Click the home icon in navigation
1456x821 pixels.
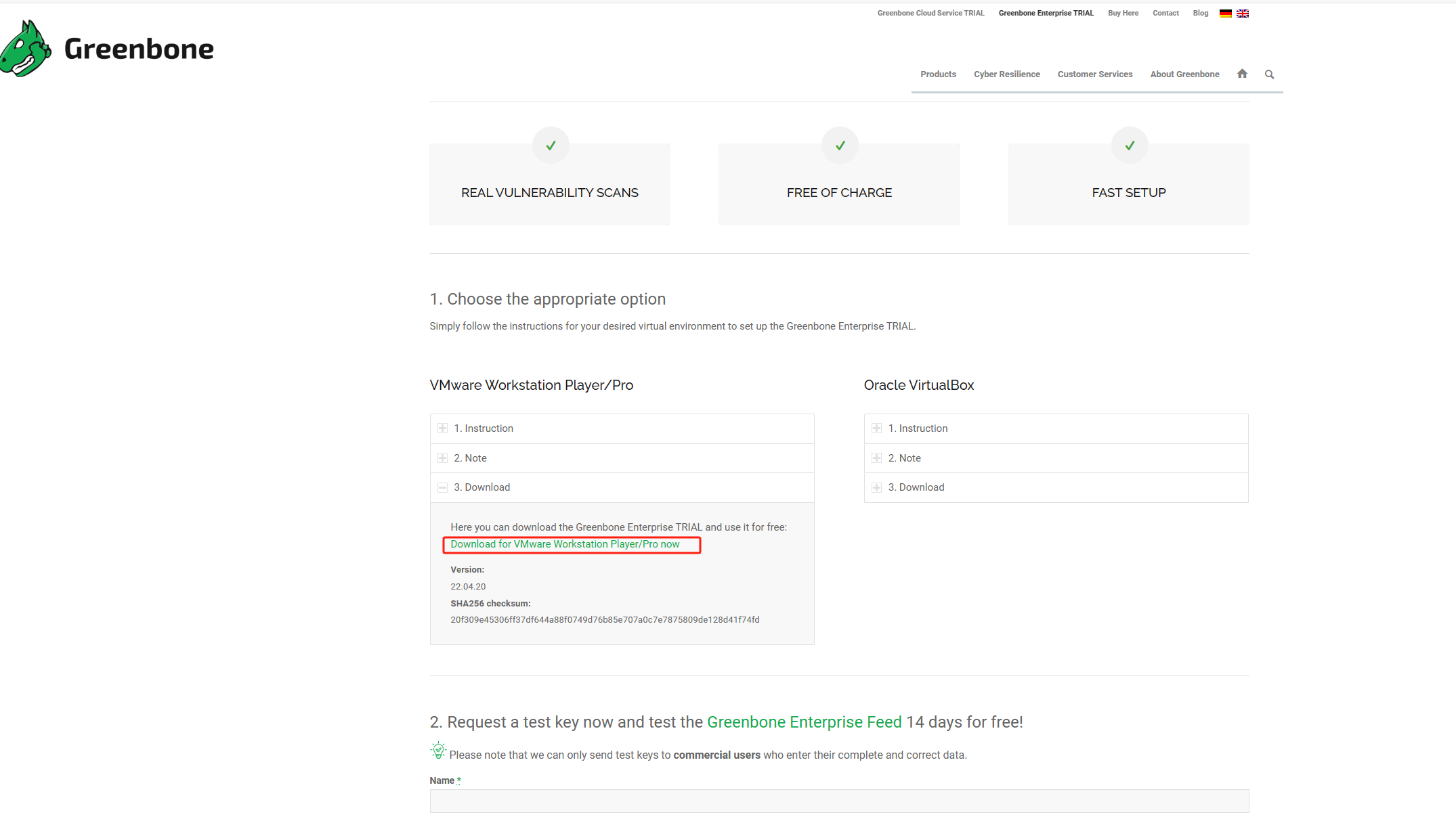click(1242, 74)
